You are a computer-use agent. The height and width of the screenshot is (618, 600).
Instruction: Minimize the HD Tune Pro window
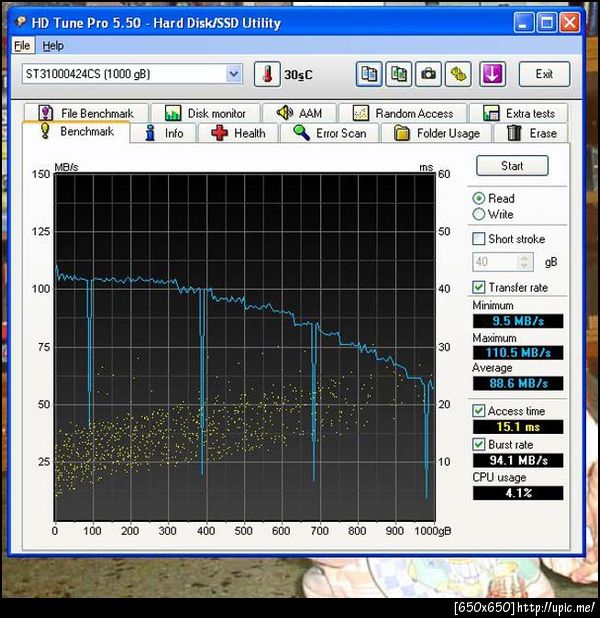coord(524,22)
